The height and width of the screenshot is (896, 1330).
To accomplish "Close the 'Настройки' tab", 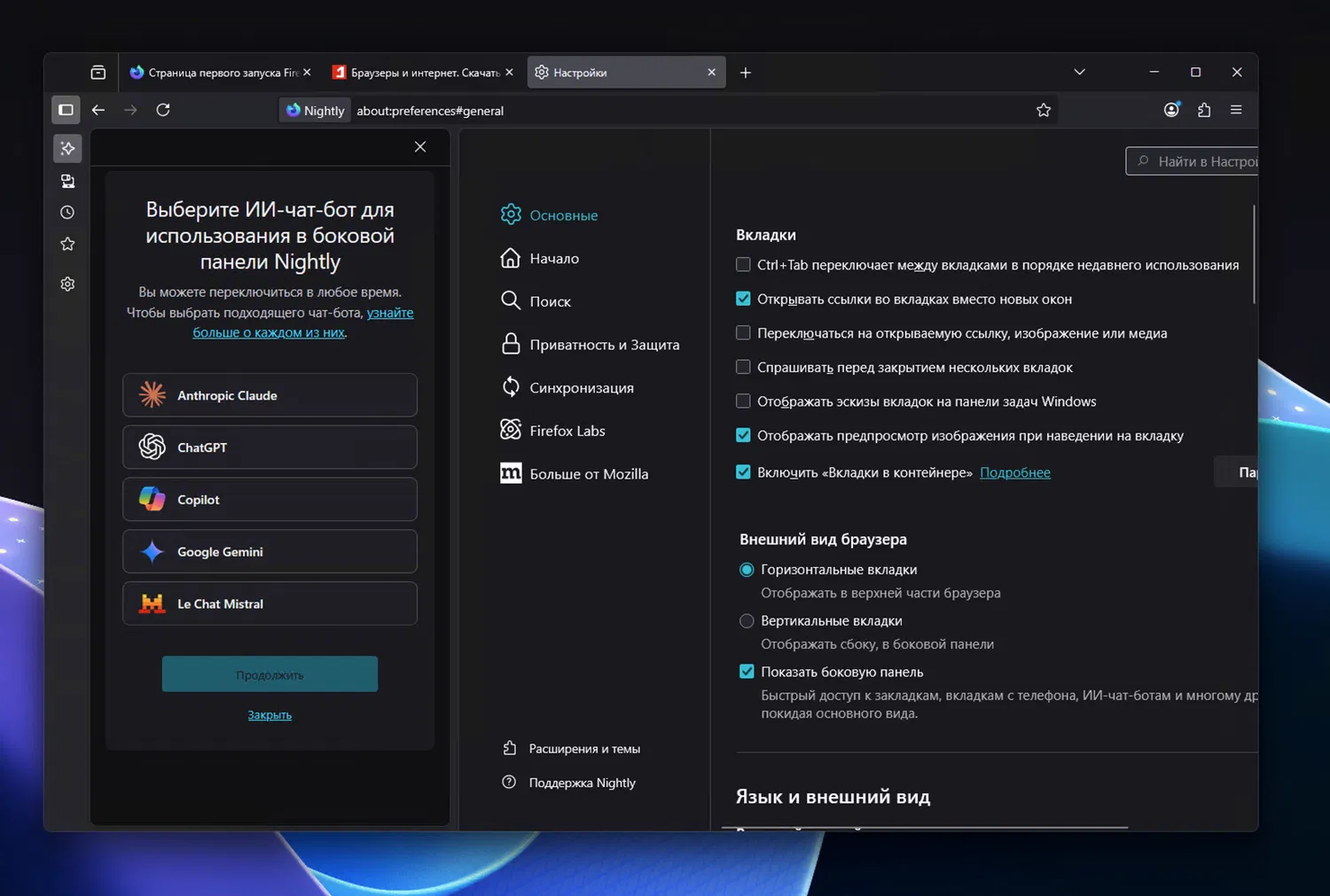I will point(711,73).
